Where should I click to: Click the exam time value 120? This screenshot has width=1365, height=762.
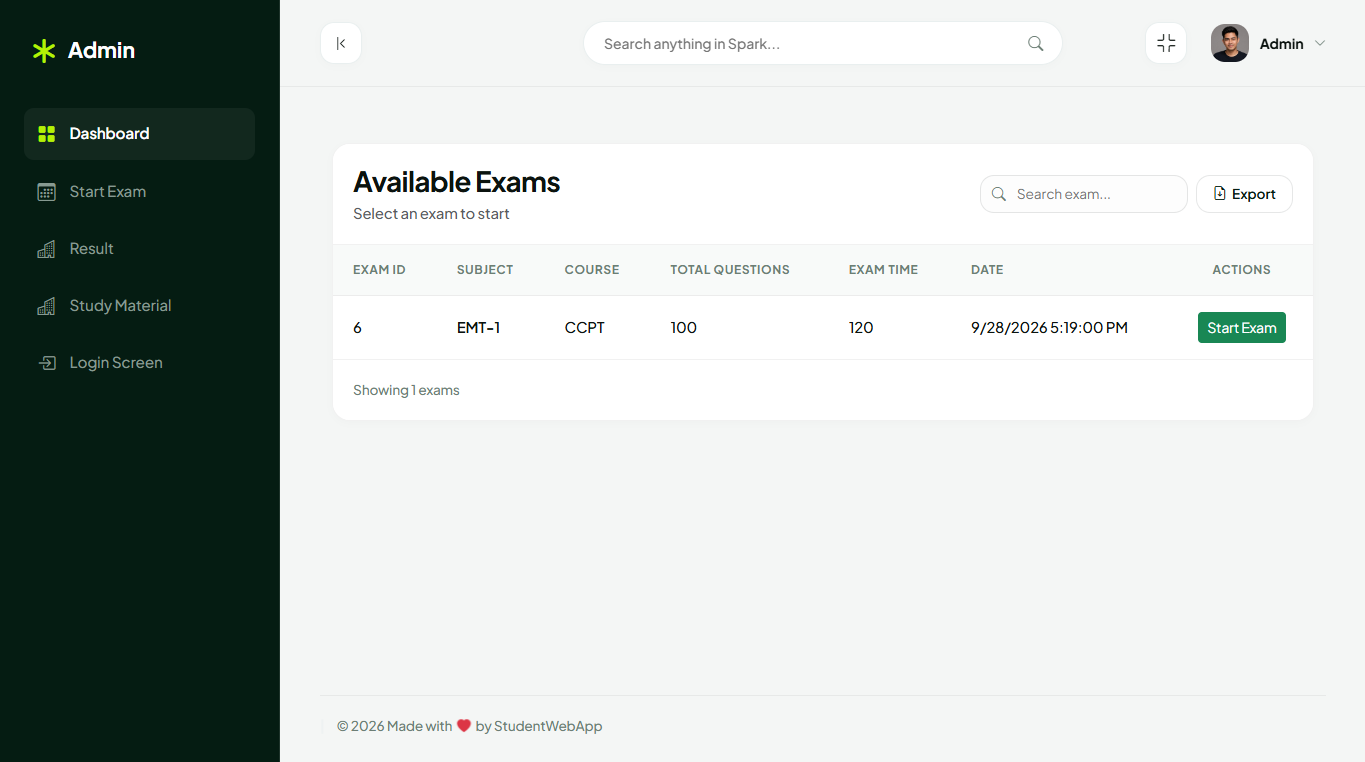click(861, 328)
